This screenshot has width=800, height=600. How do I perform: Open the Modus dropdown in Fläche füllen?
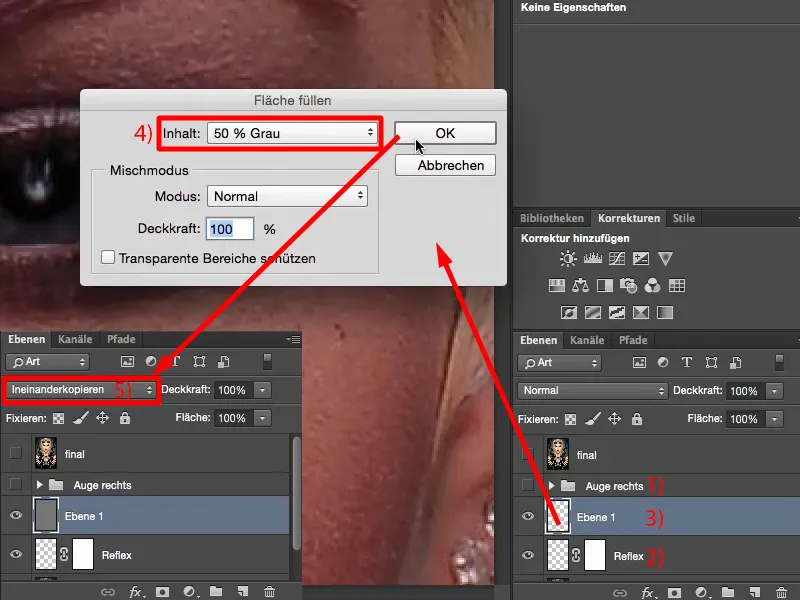[287, 196]
